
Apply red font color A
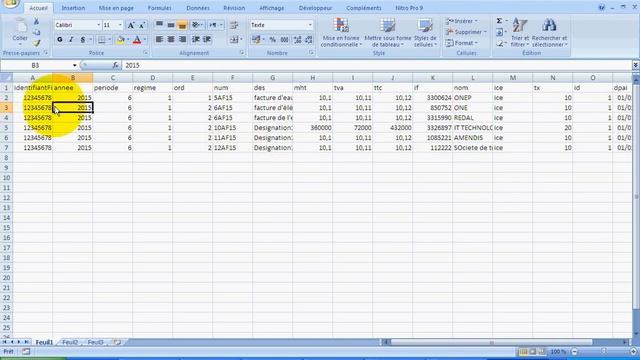click(x=137, y=40)
